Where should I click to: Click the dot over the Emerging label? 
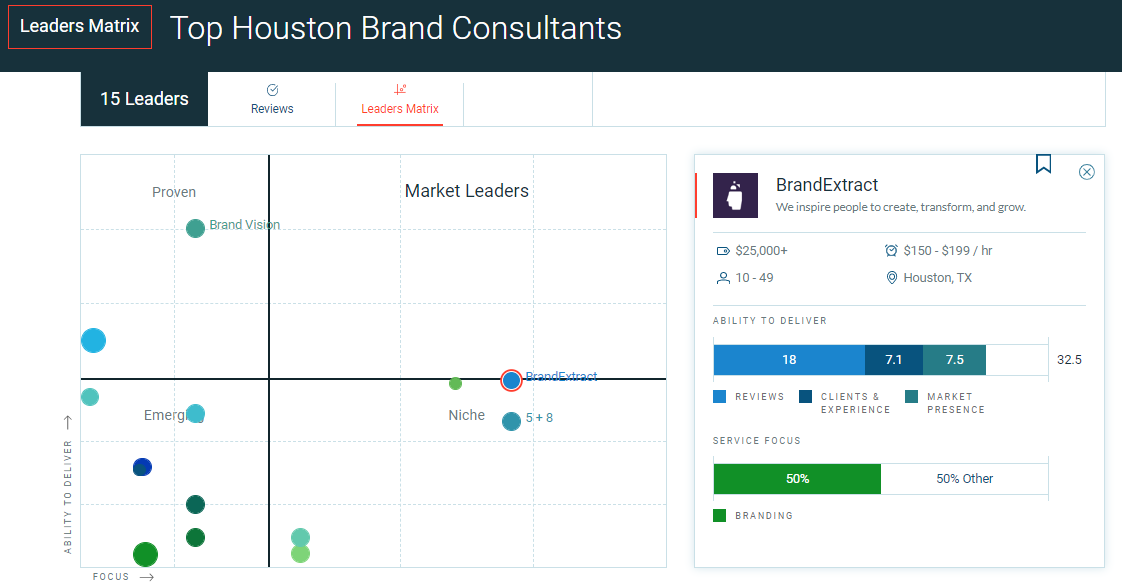tap(196, 413)
